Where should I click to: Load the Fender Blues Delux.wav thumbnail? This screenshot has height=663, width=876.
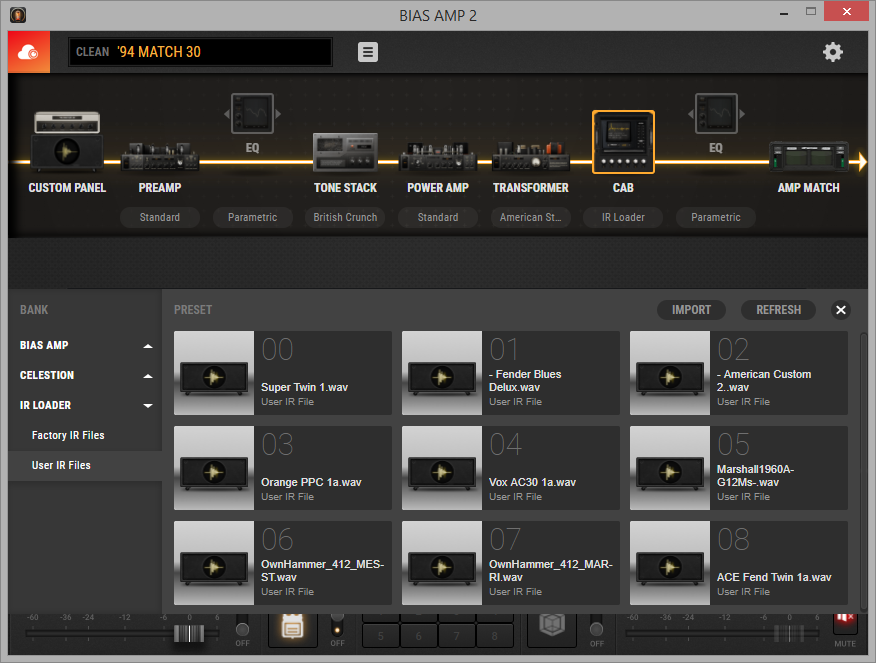click(x=442, y=373)
